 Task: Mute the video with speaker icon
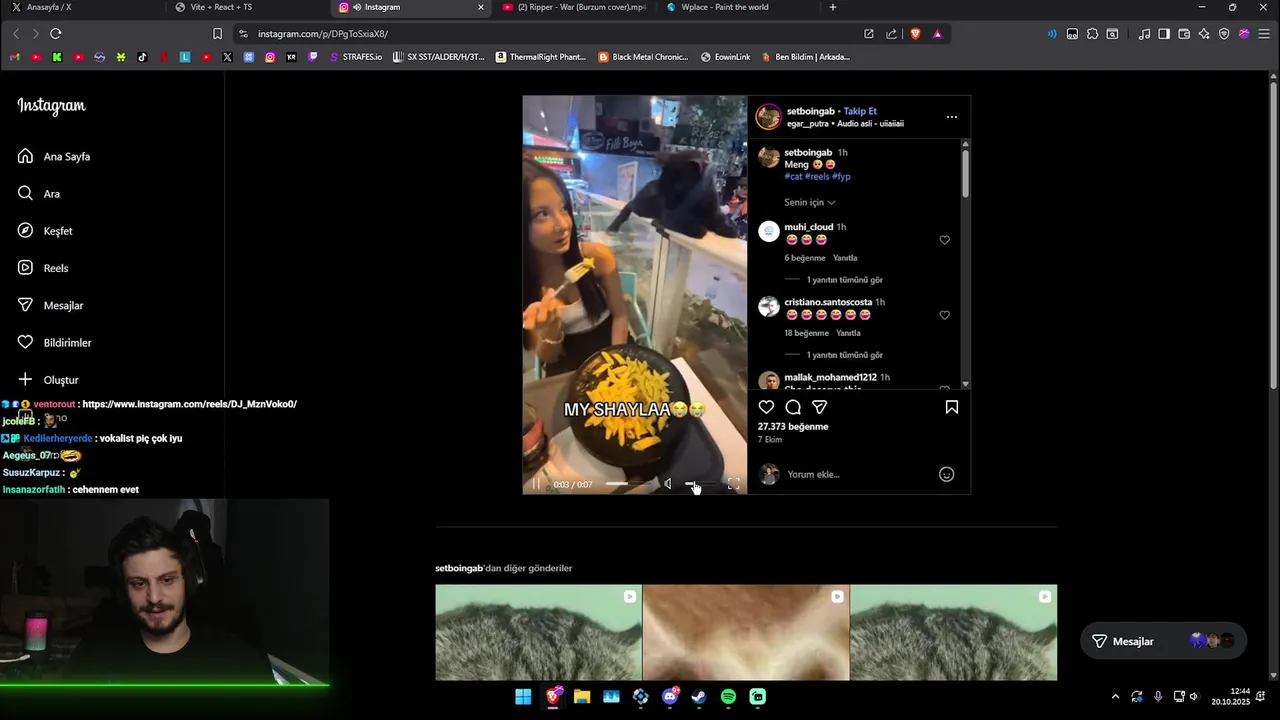click(668, 484)
